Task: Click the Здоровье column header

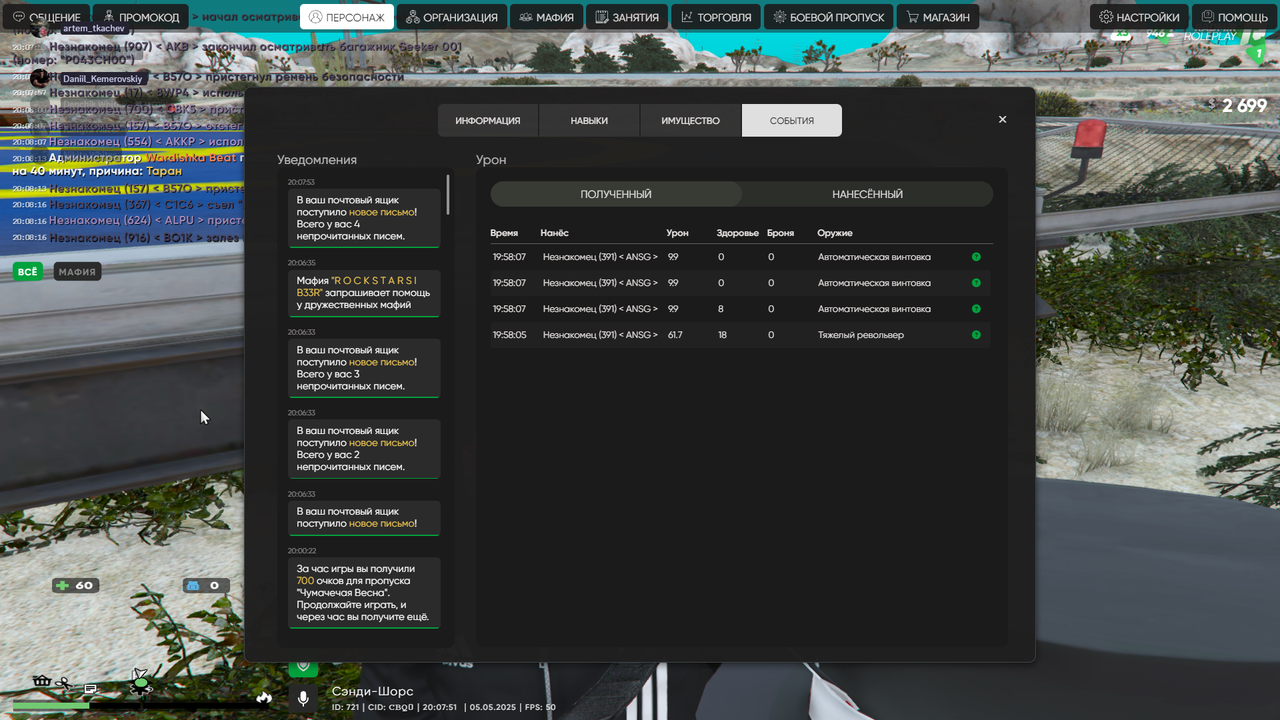Action: [x=738, y=233]
